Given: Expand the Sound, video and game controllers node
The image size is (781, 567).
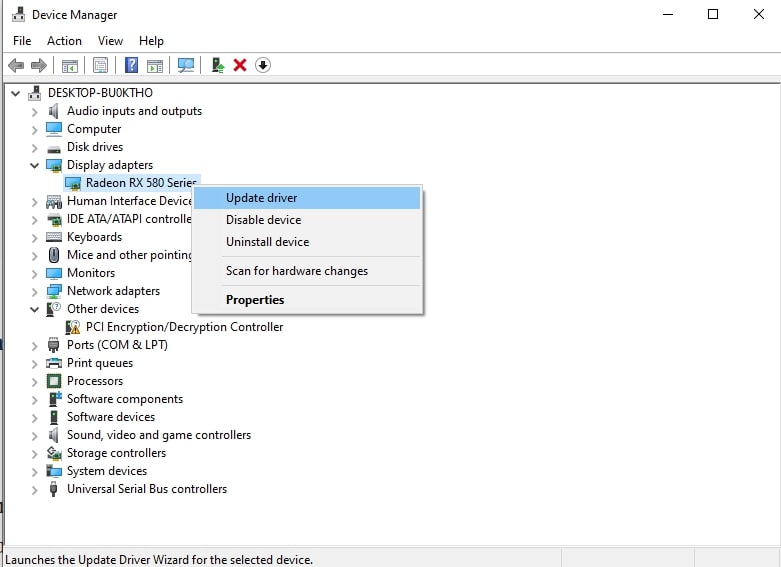Looking at the screenshot, I should click(x=35, y=435).
